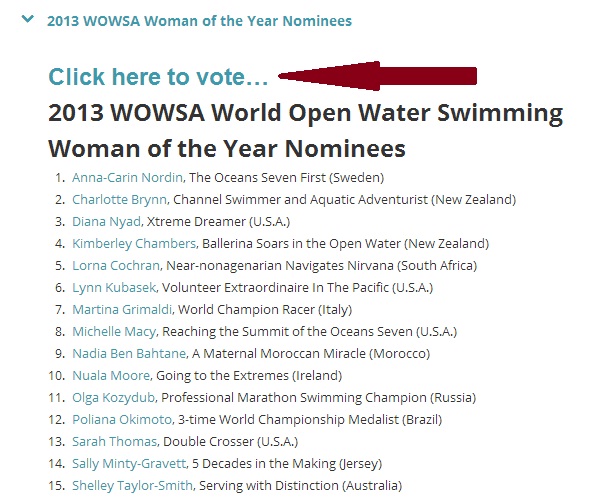Visit the Lynn Kubasek link
Screen dimensions: 593x503
(114, 287)
